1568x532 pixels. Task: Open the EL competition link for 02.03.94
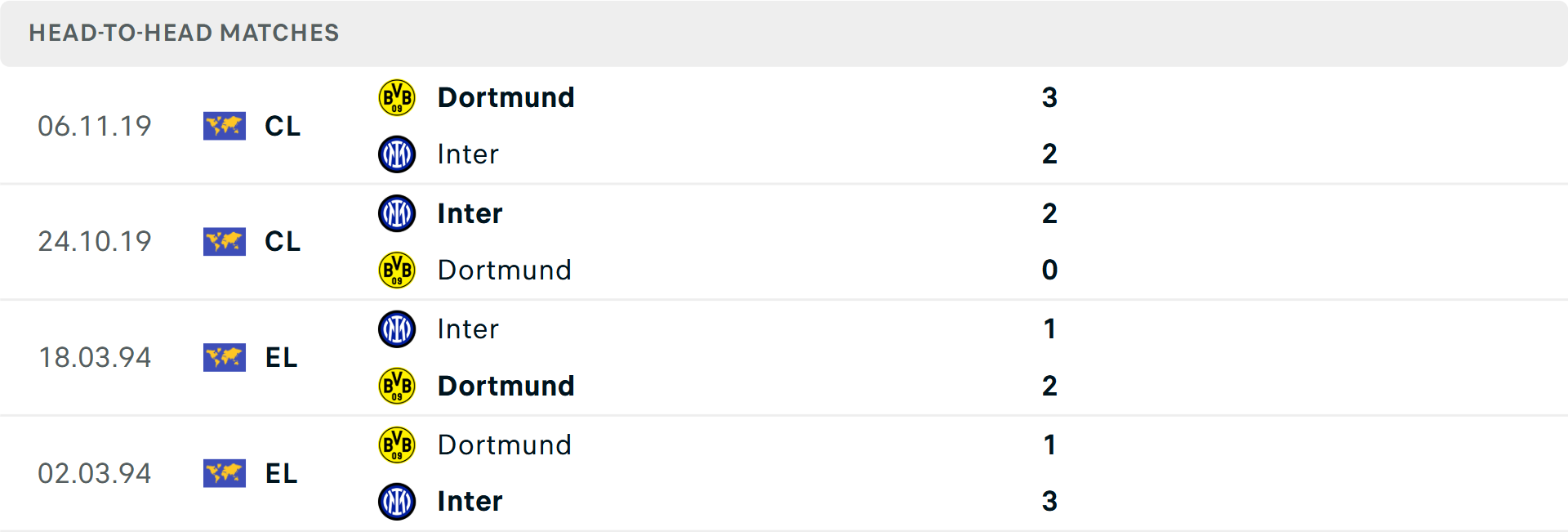(x=282, y=473)
